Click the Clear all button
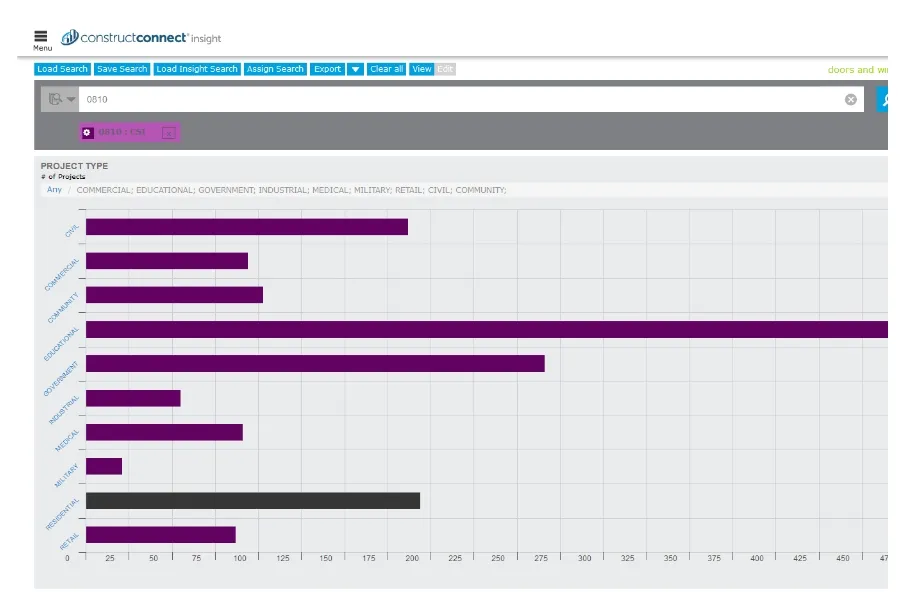906x602 pixels. coord(387,69)
